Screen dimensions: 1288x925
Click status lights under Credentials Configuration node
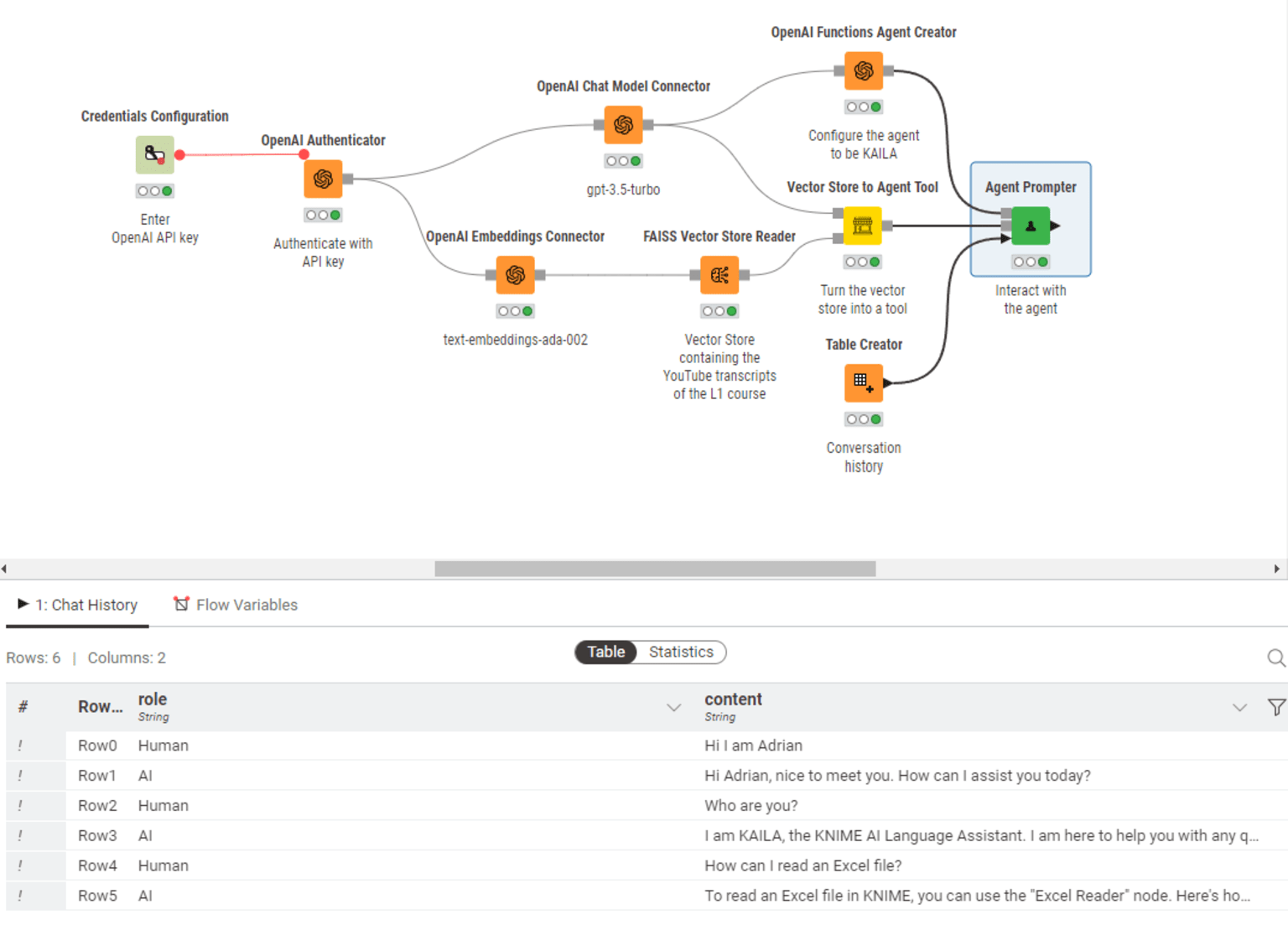(155, 191)
